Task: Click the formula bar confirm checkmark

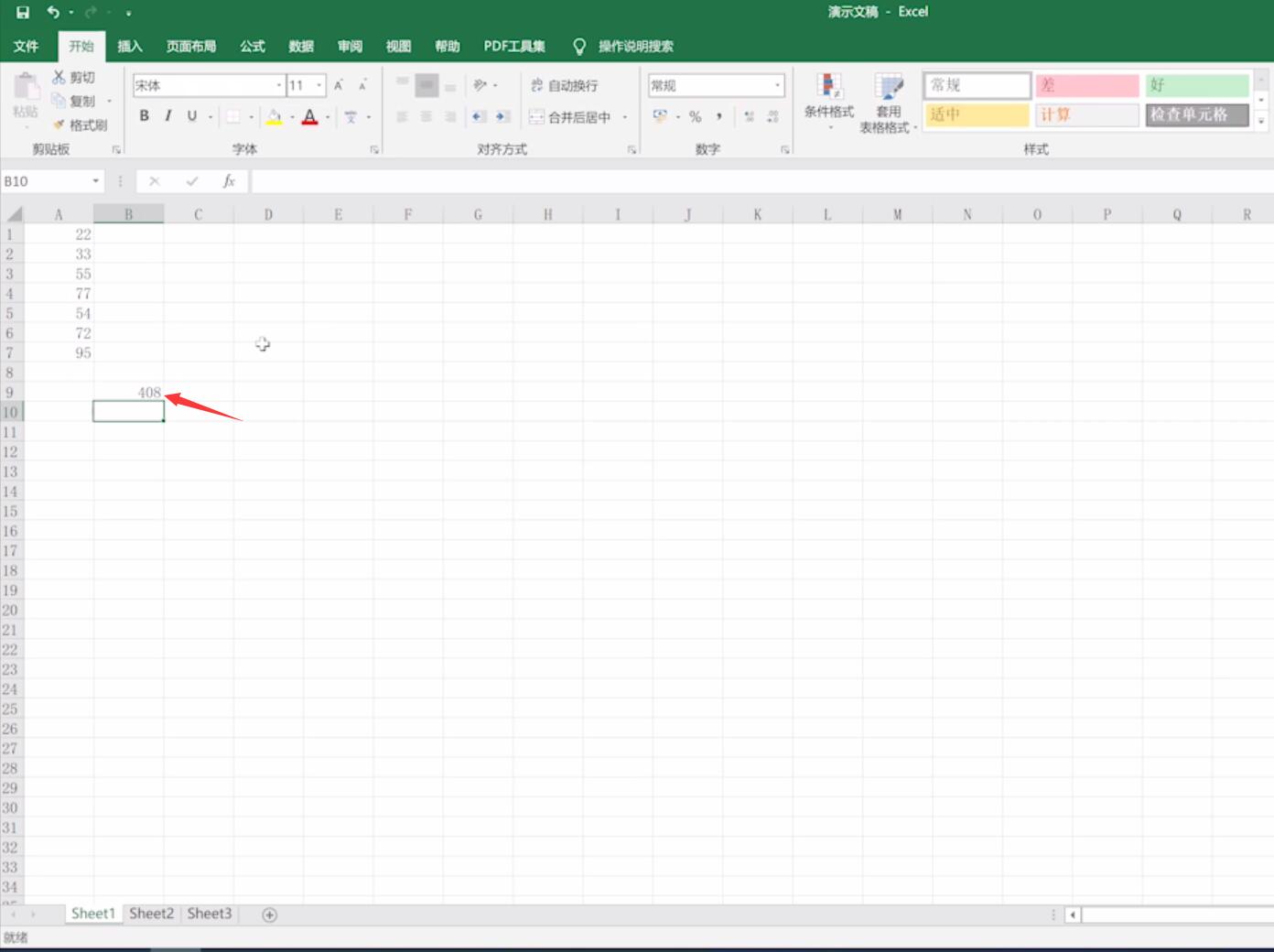Action: 191,181
